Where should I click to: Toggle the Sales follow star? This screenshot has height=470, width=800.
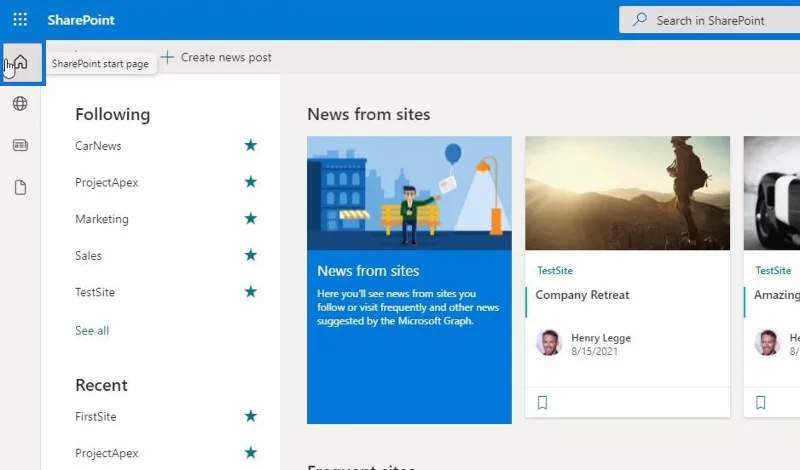coord(251,255)
